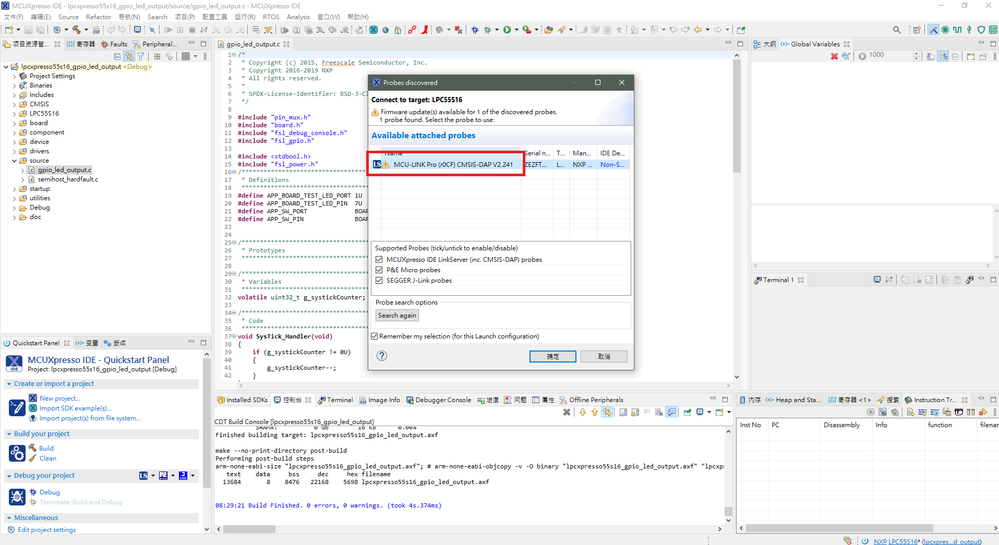Click Debug link in Quickstart Panel

[x=49, y=492]
